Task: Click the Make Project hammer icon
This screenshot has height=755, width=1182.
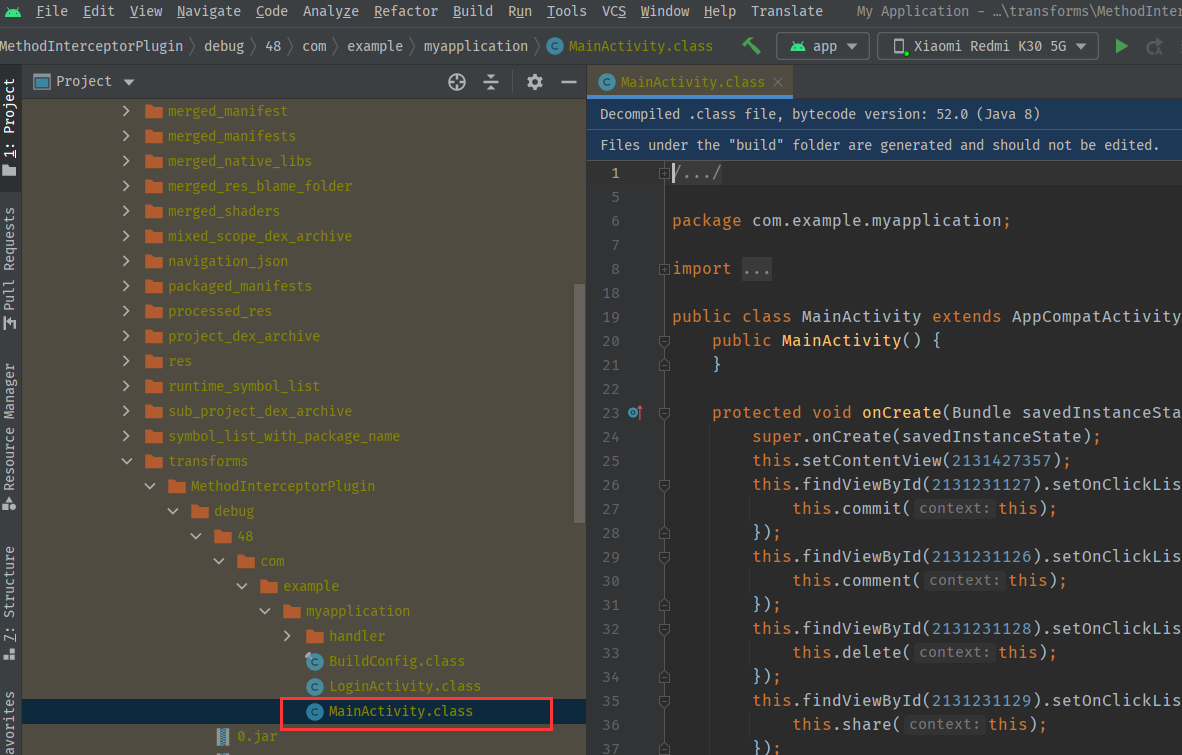Action: pos(752,46)
